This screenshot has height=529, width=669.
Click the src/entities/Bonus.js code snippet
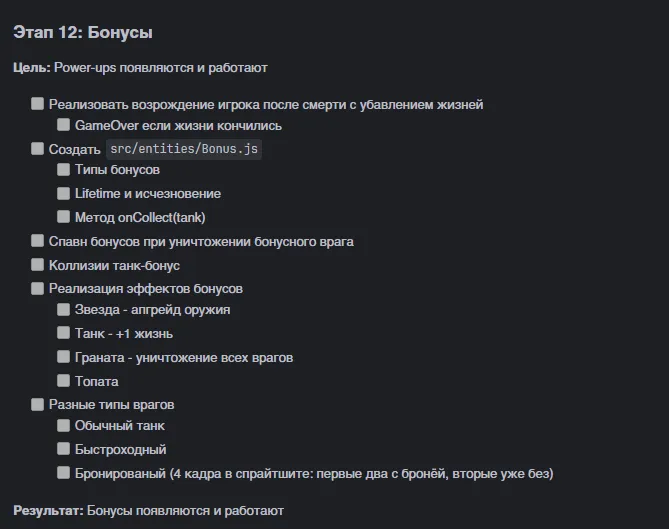[184, 149]
